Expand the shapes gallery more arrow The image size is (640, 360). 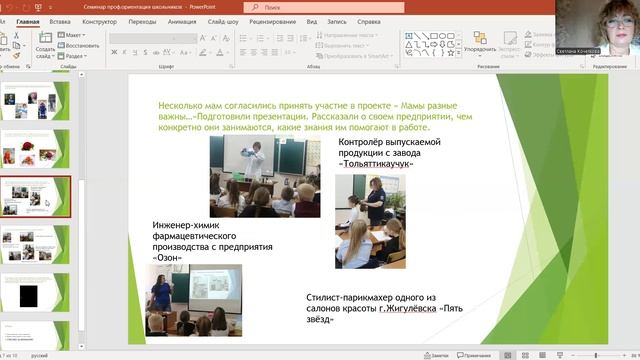(x=459, y=53)
